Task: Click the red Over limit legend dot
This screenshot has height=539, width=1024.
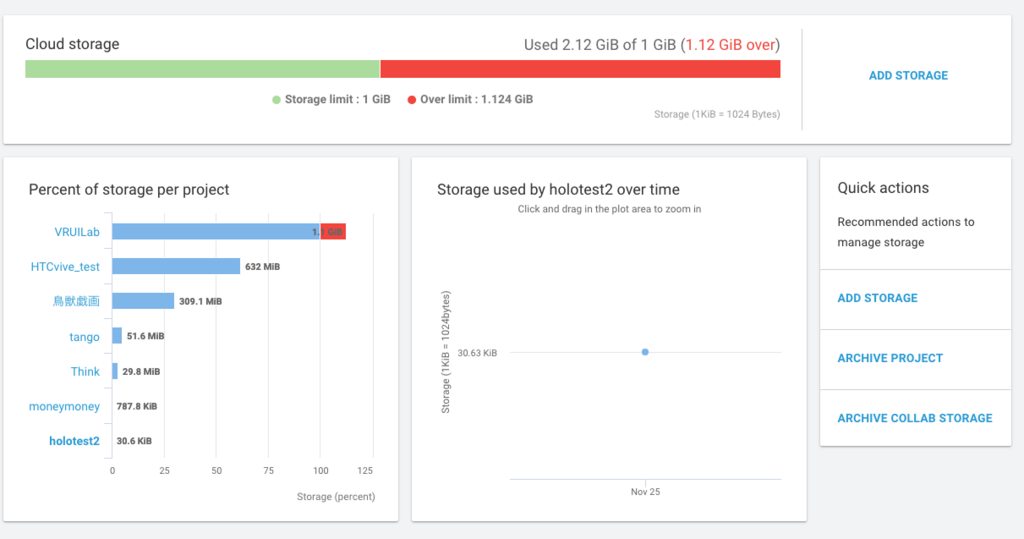Action: (411, 100)
